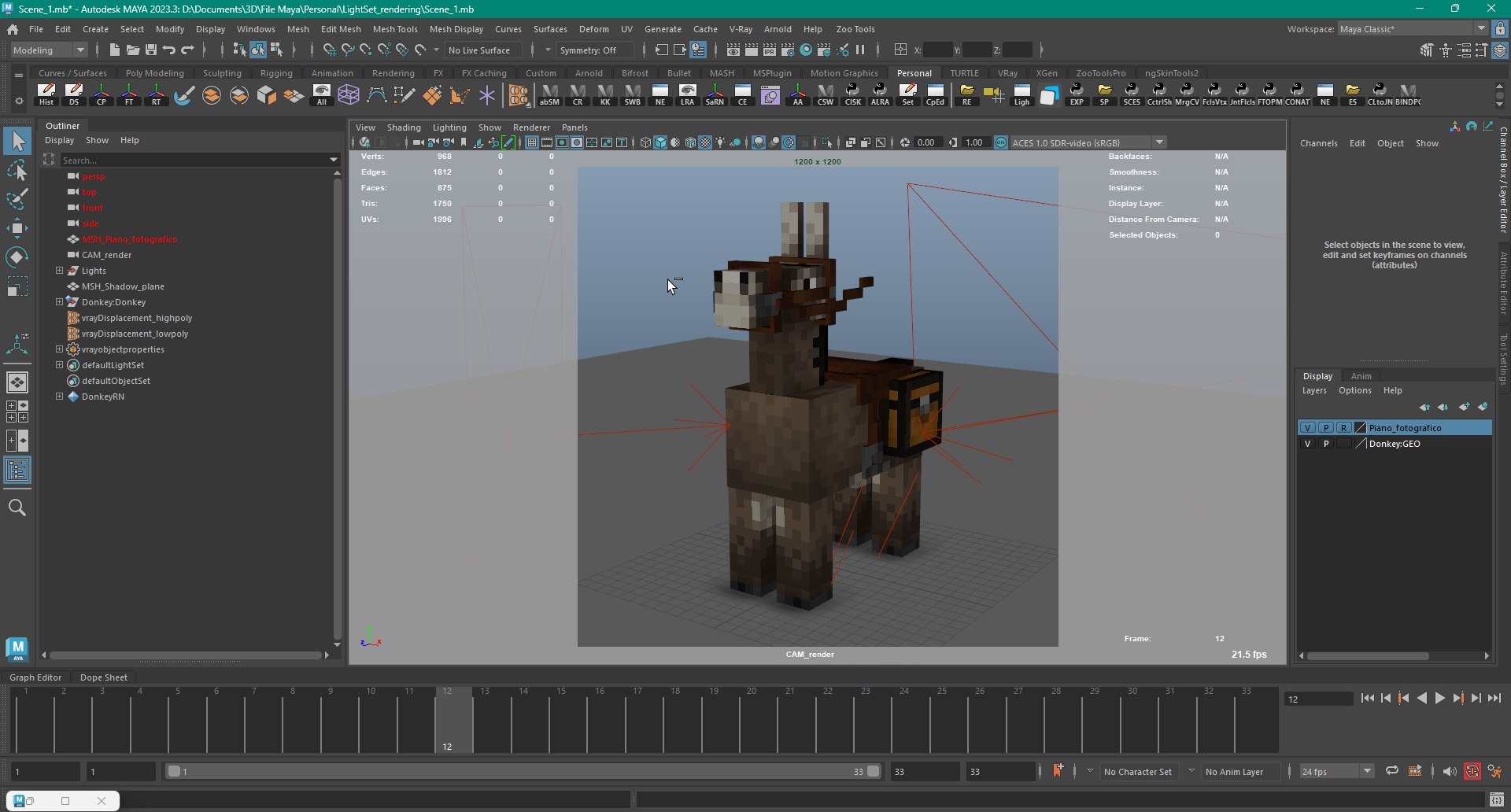The height and width of the screenshot is (812, 1511).
Task: Click the toolbox search magnifier icon
Action: [17, 507]
